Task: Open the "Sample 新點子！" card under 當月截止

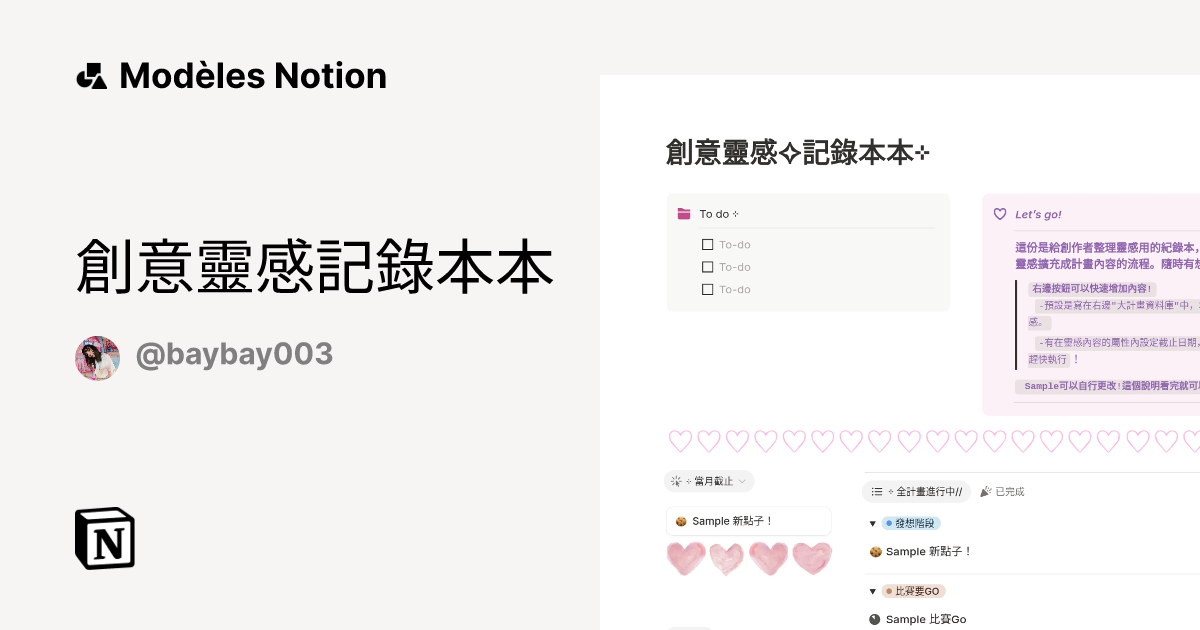Action: point(748,520)
